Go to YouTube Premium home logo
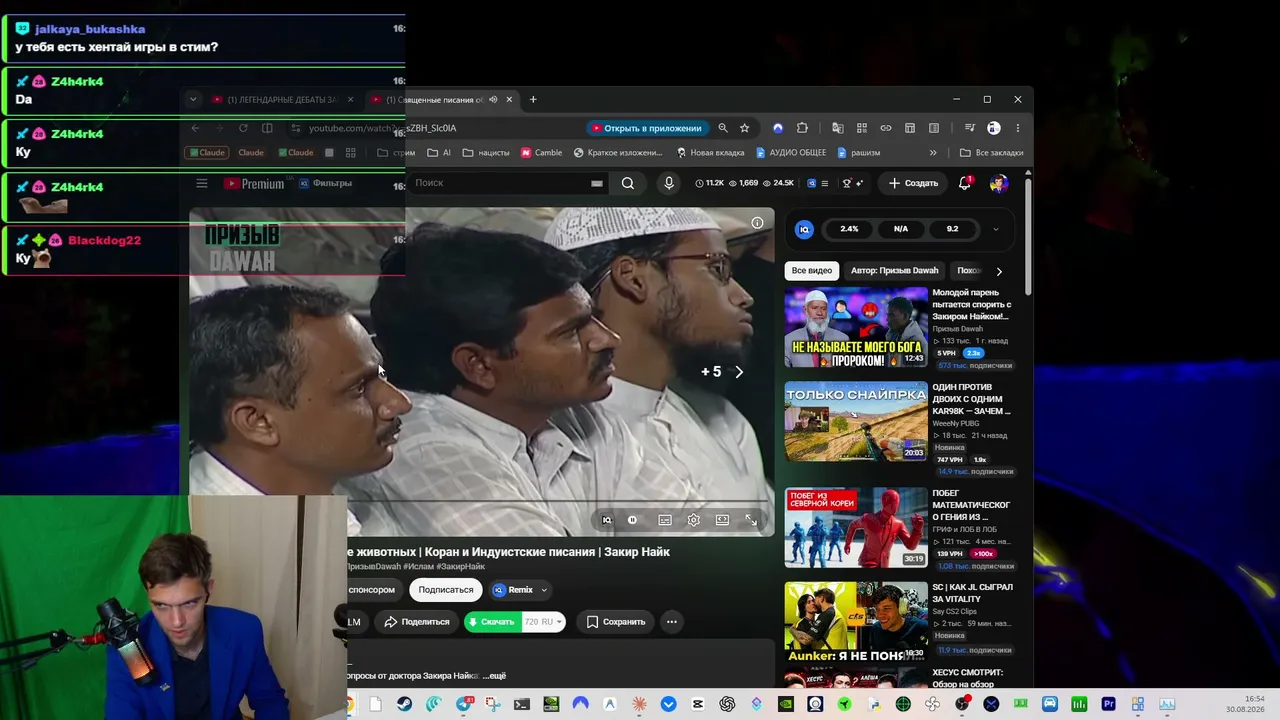 click(x=254, y=184)
